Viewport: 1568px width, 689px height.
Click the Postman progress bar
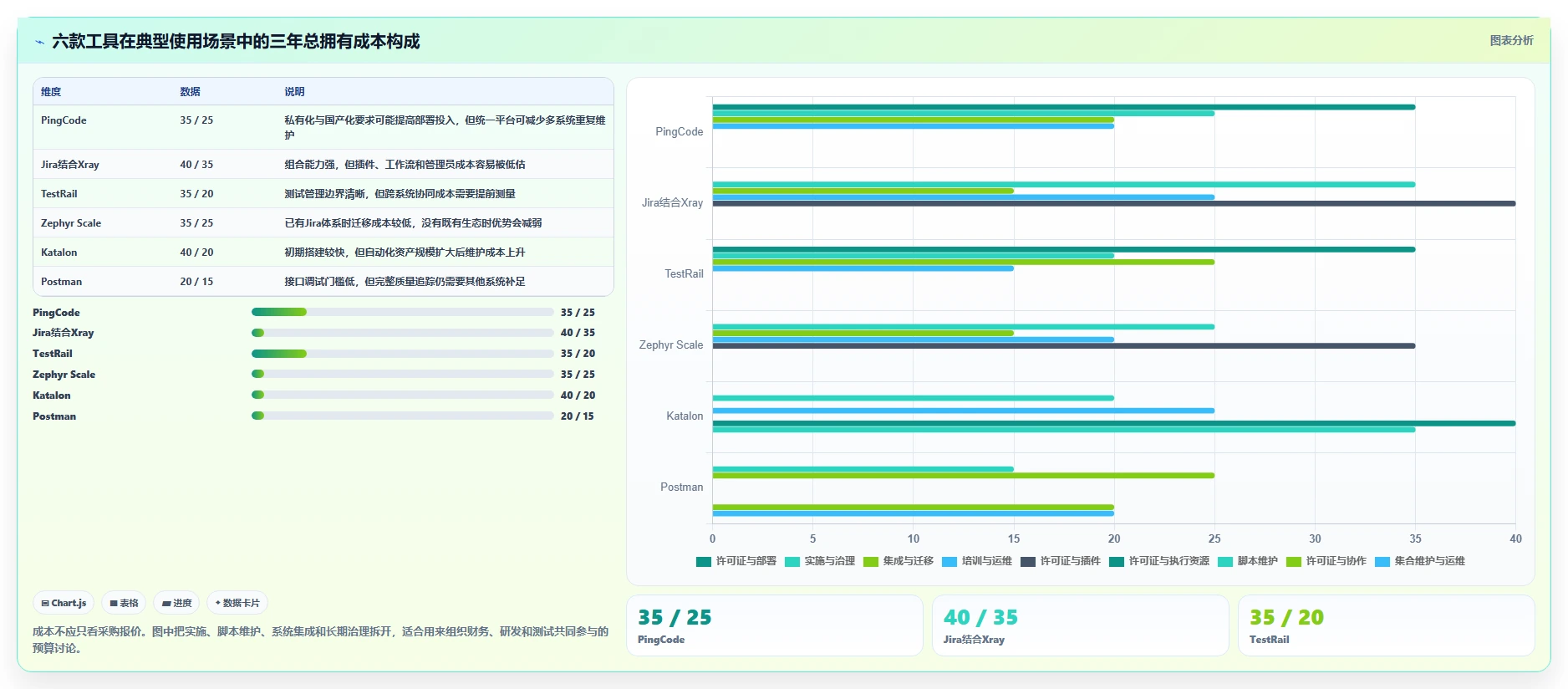click(402, 416)
